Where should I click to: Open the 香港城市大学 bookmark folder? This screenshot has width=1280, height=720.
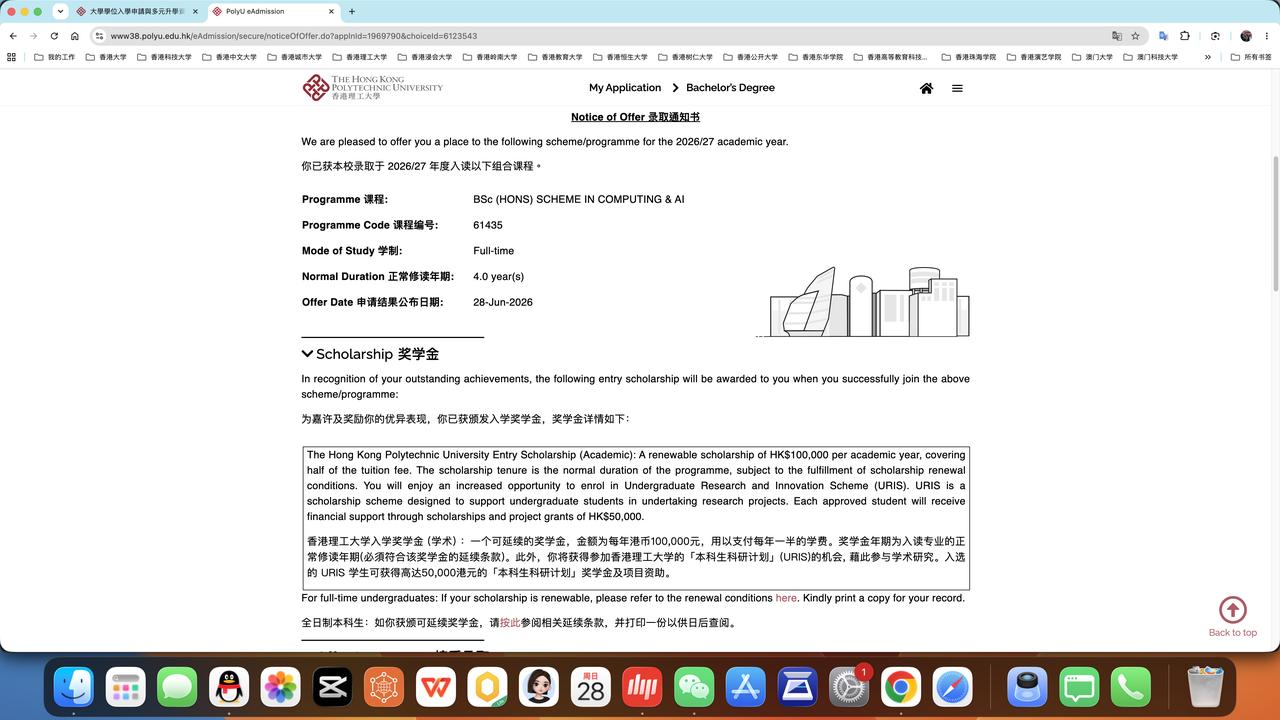(x=295, y=57)
